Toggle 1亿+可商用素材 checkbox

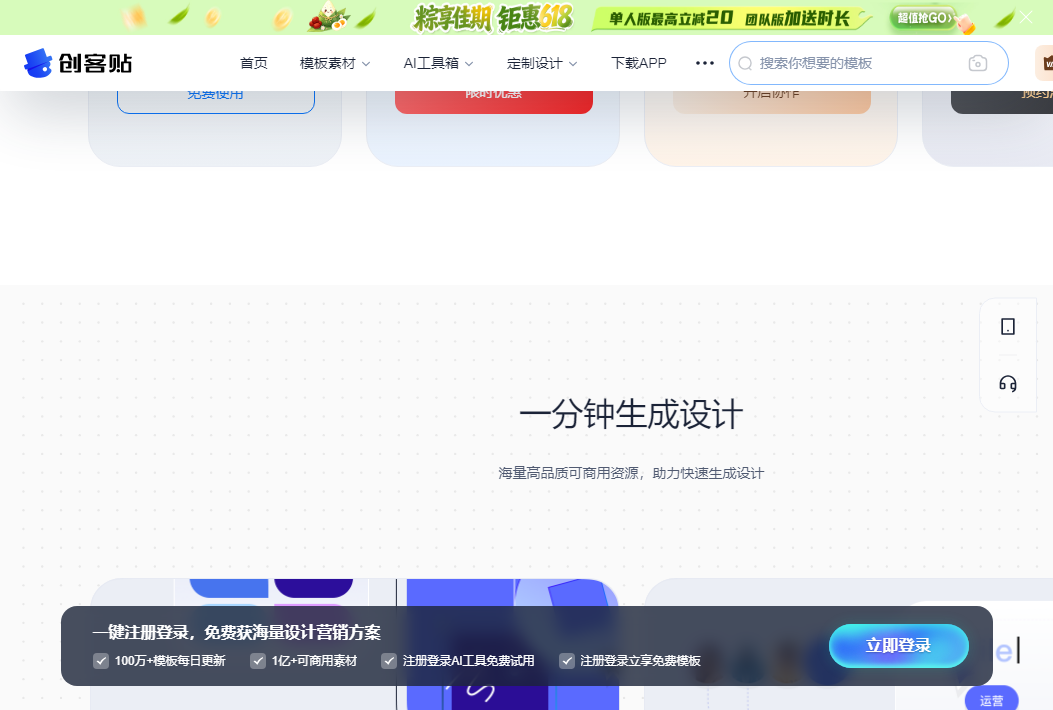click(258, 661)
